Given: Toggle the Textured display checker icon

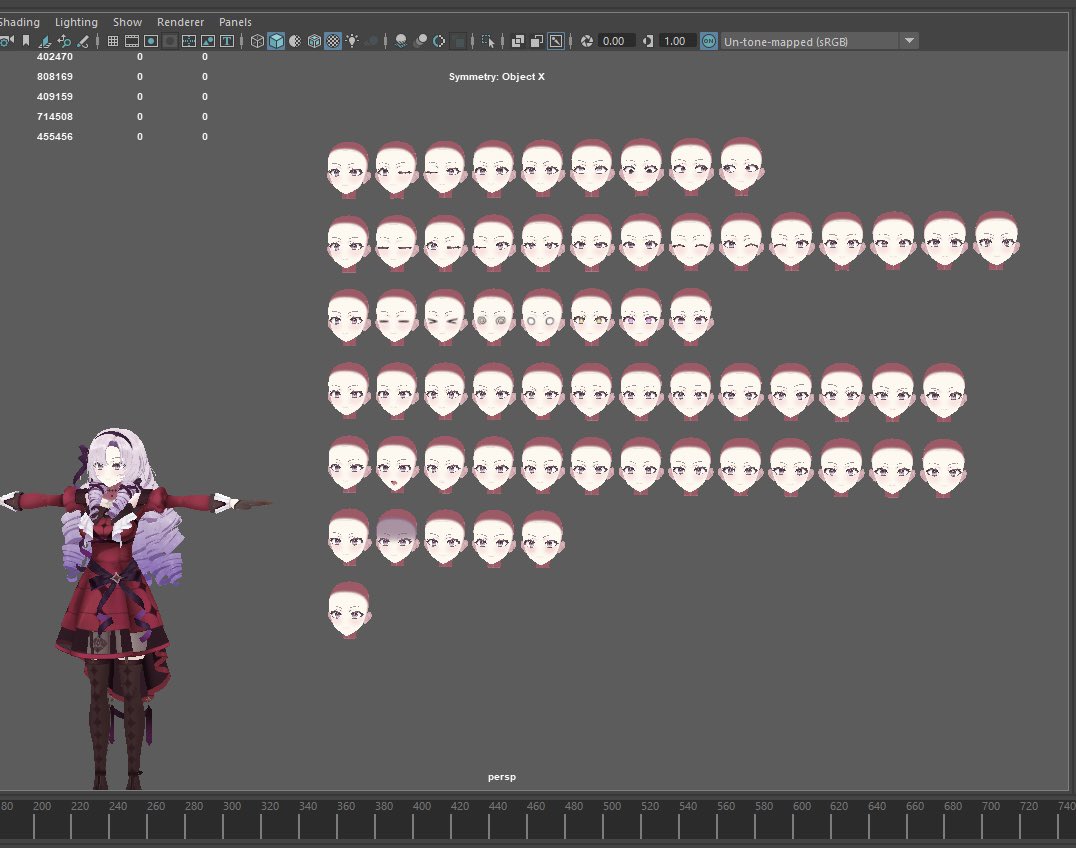Looking at the screenshot, I should (x=333, y=41).
